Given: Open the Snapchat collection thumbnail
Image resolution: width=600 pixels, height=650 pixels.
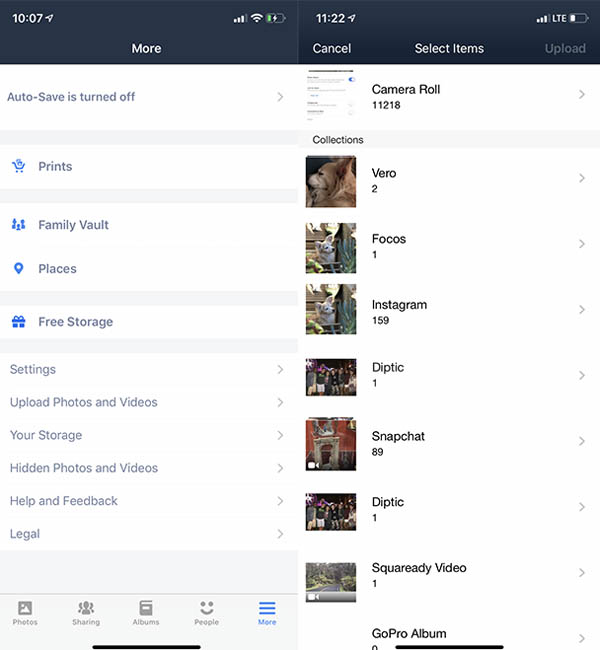Looking at the screenshot, I should [x=330, y=444].
